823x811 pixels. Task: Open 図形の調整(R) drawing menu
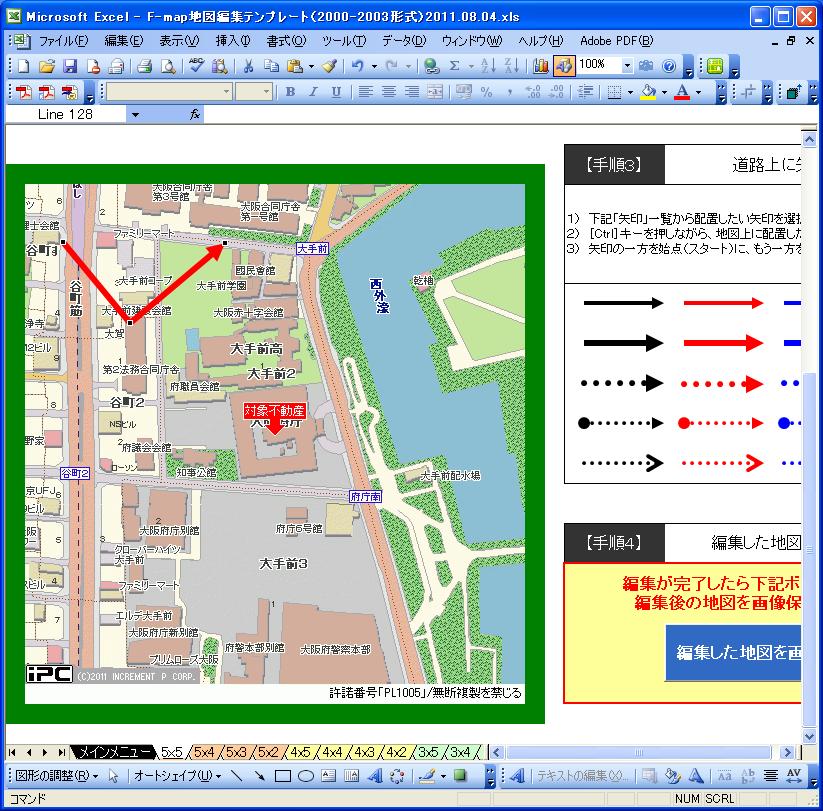pos(56,775)
